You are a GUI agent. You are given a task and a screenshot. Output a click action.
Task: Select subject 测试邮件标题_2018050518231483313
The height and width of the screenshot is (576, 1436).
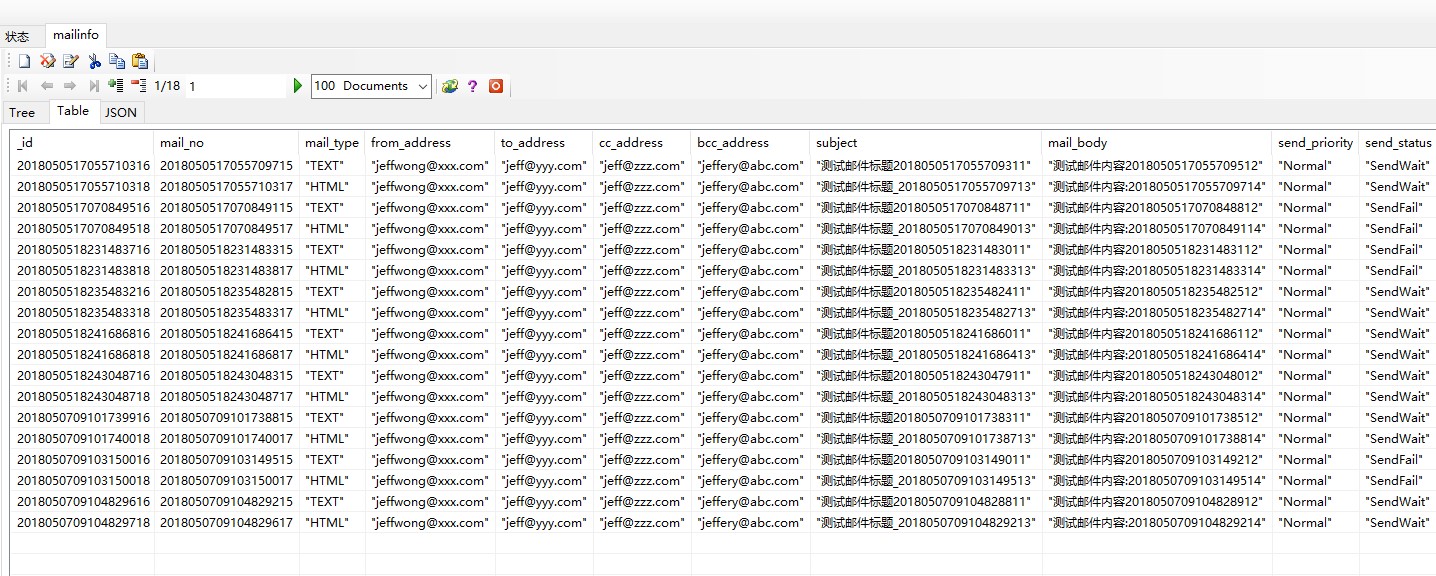click(x=926, y=271)
